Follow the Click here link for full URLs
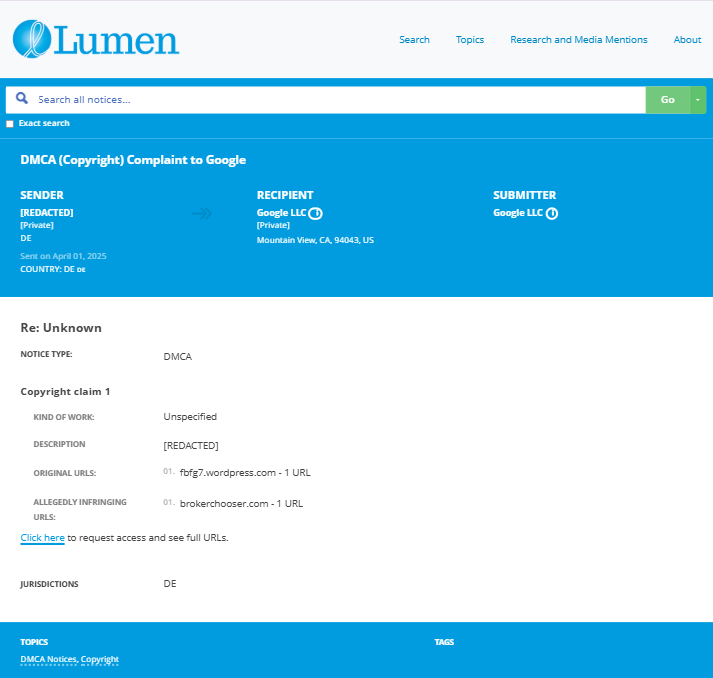Viewport: 713px width, 678px height. pyautogui.click(x=42, y=537)
